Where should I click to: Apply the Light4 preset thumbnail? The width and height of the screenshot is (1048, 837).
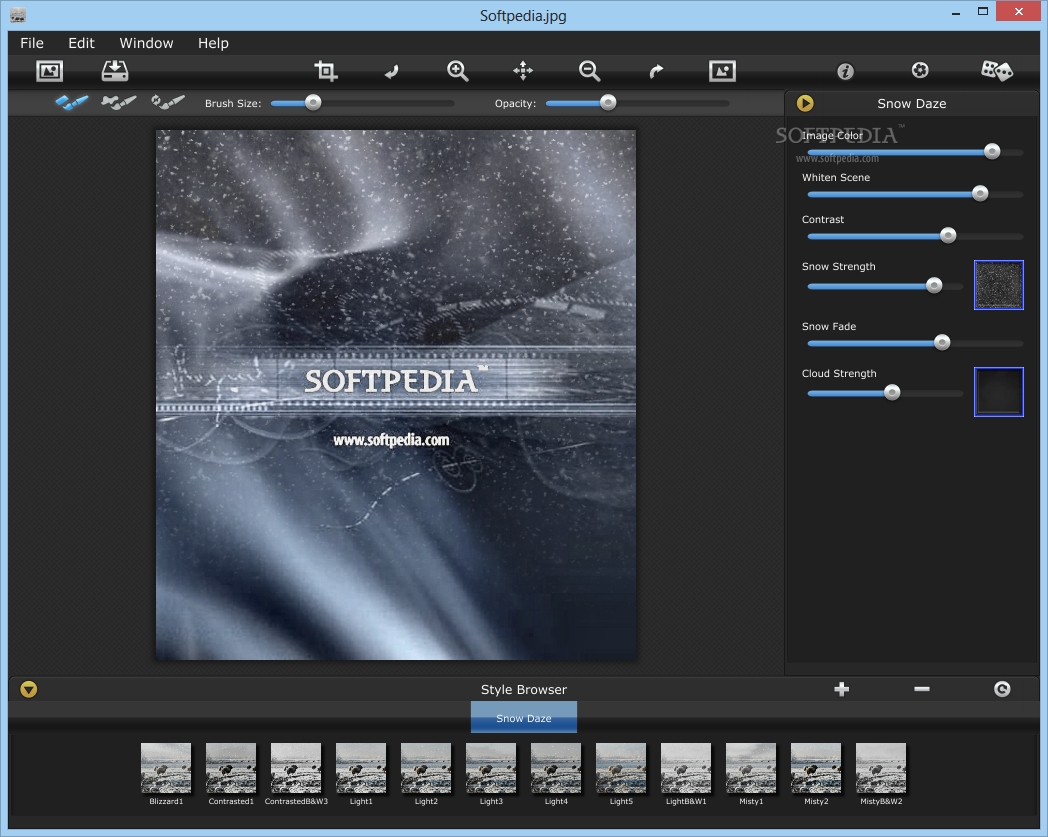(556, 768)
